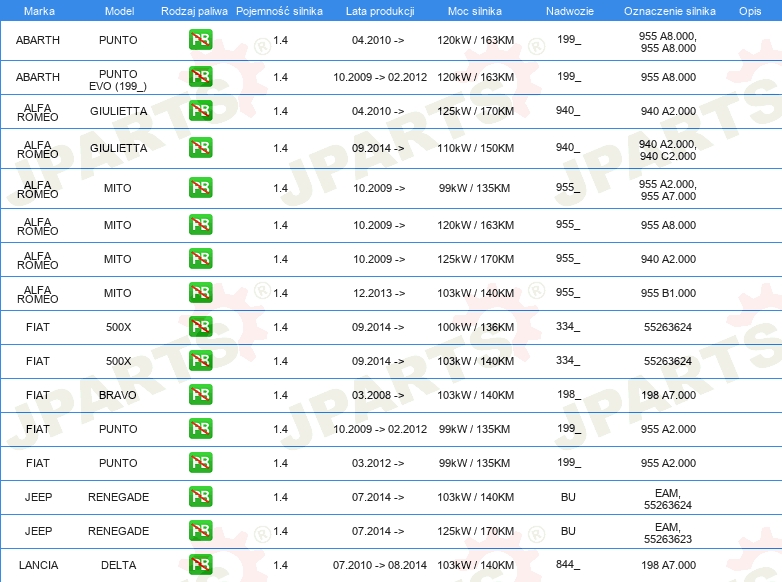Click GIULIETTA in the 09.2014 row

[119, 148]
